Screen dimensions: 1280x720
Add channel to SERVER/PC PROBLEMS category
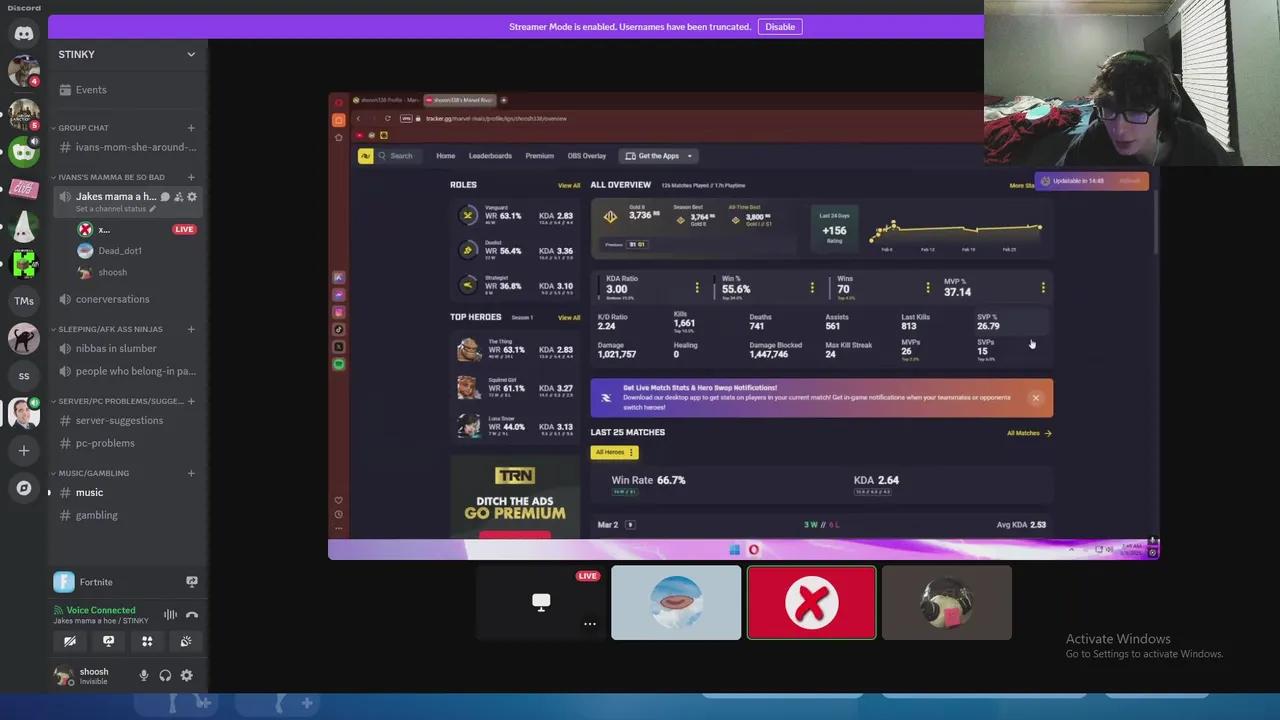pos(191,401)
